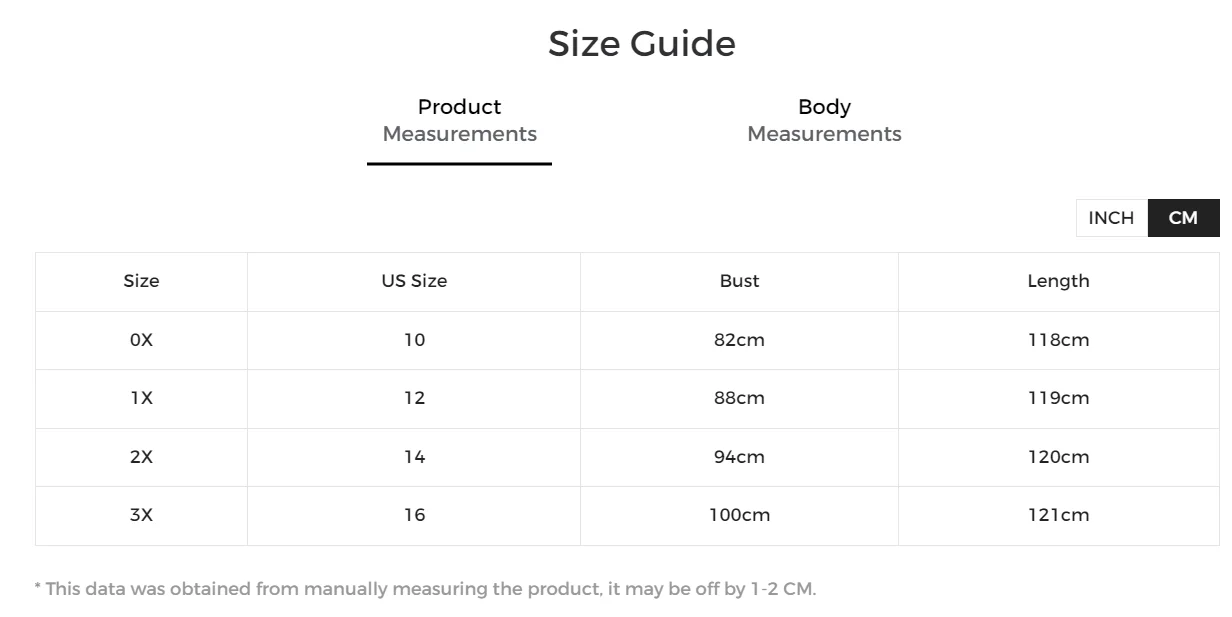Click the manual measurement disclaimer note
Screen dimensions: 1232x617
click(425, 589)
